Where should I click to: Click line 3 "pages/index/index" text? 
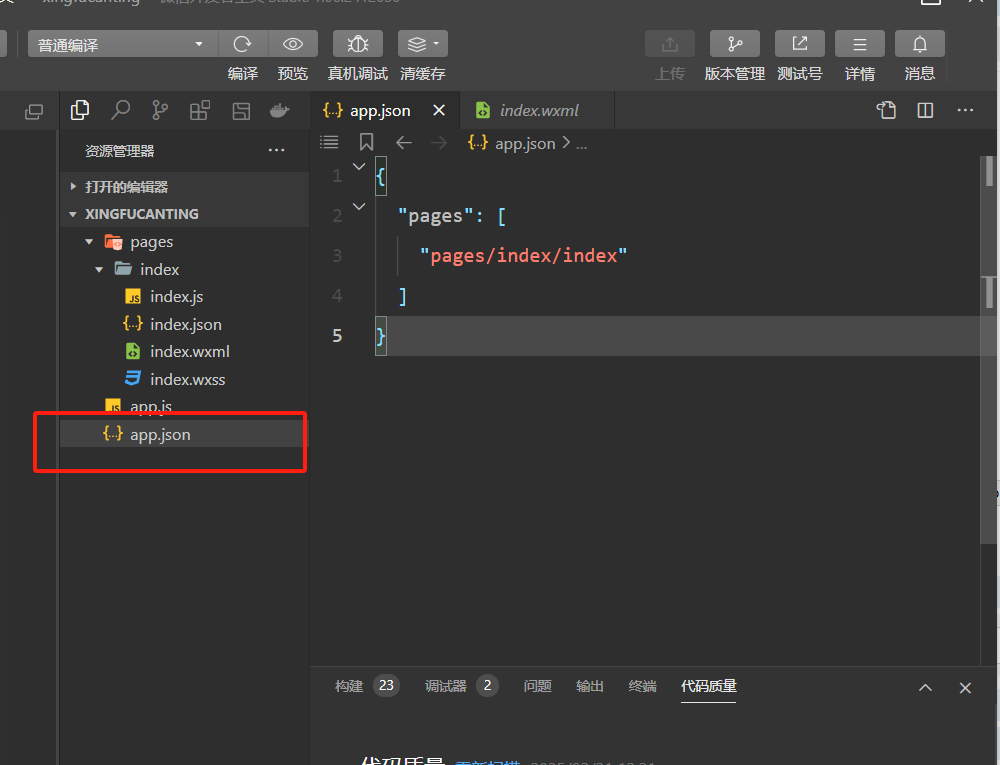[523, 256]
